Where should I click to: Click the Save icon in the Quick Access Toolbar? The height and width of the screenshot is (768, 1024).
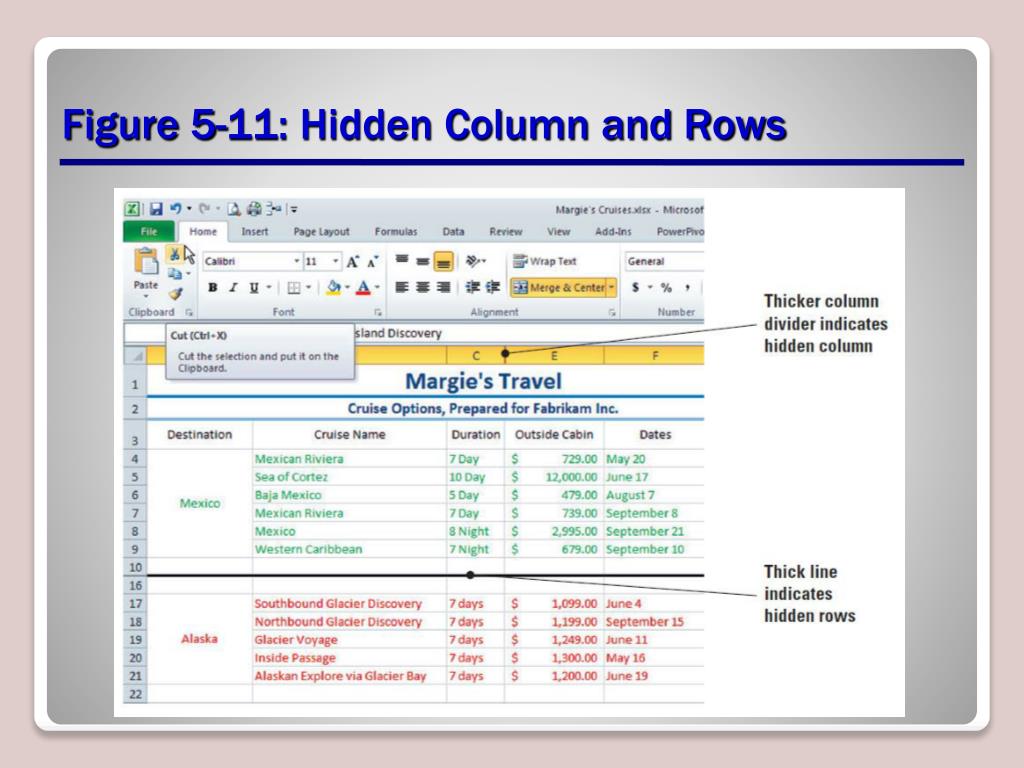(x=155, y=209)
